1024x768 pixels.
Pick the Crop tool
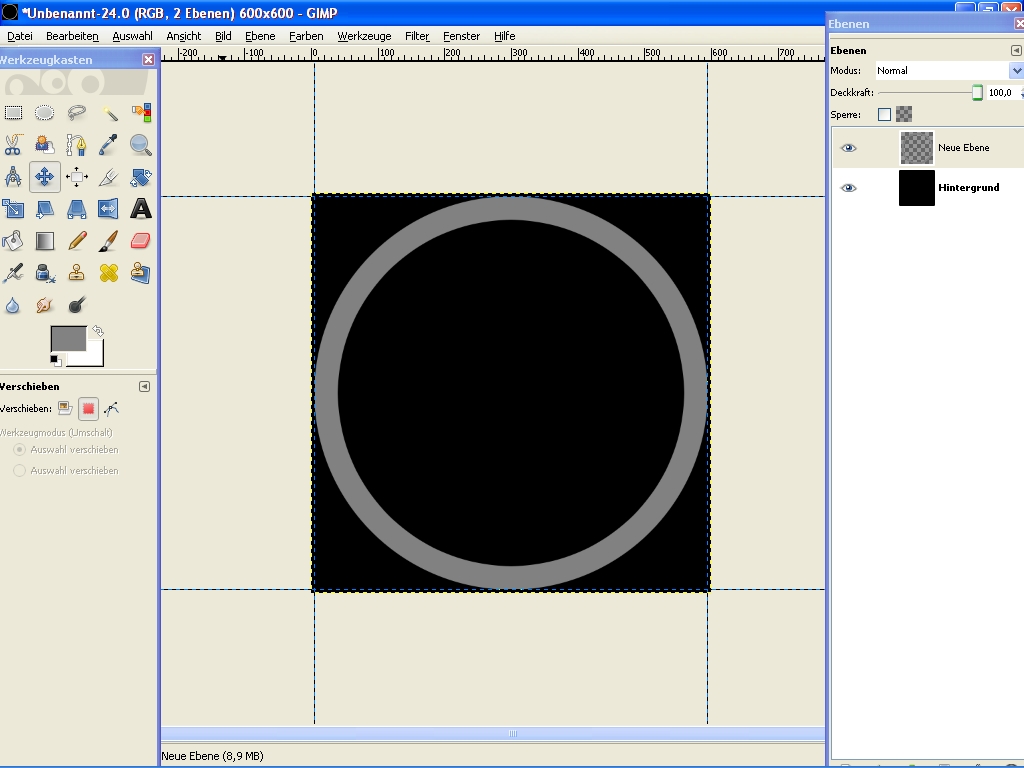(108, 177)
